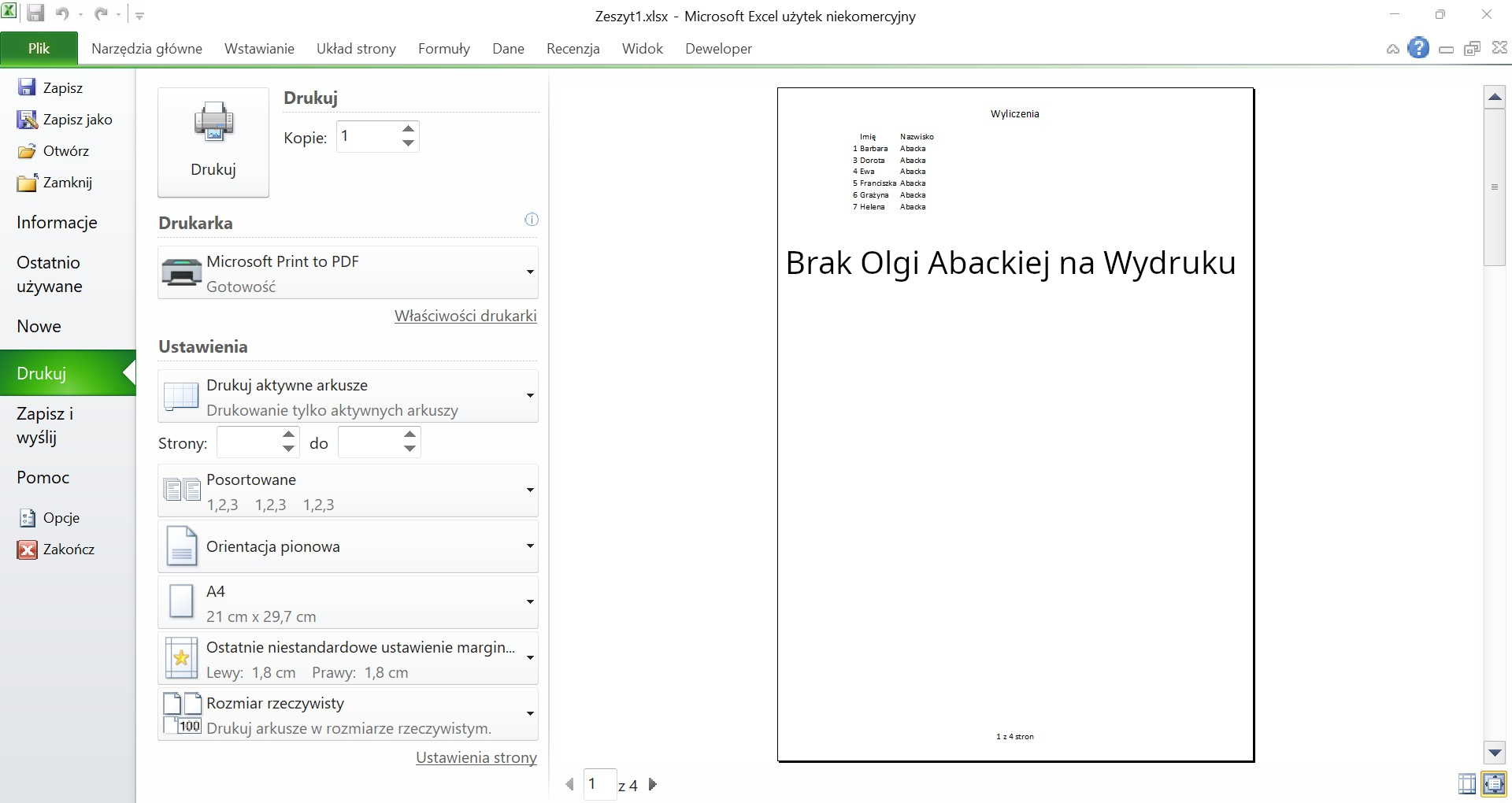Open the margins settings dropdown
This screenshot has height=803, width=1512.
click(348, 658)
